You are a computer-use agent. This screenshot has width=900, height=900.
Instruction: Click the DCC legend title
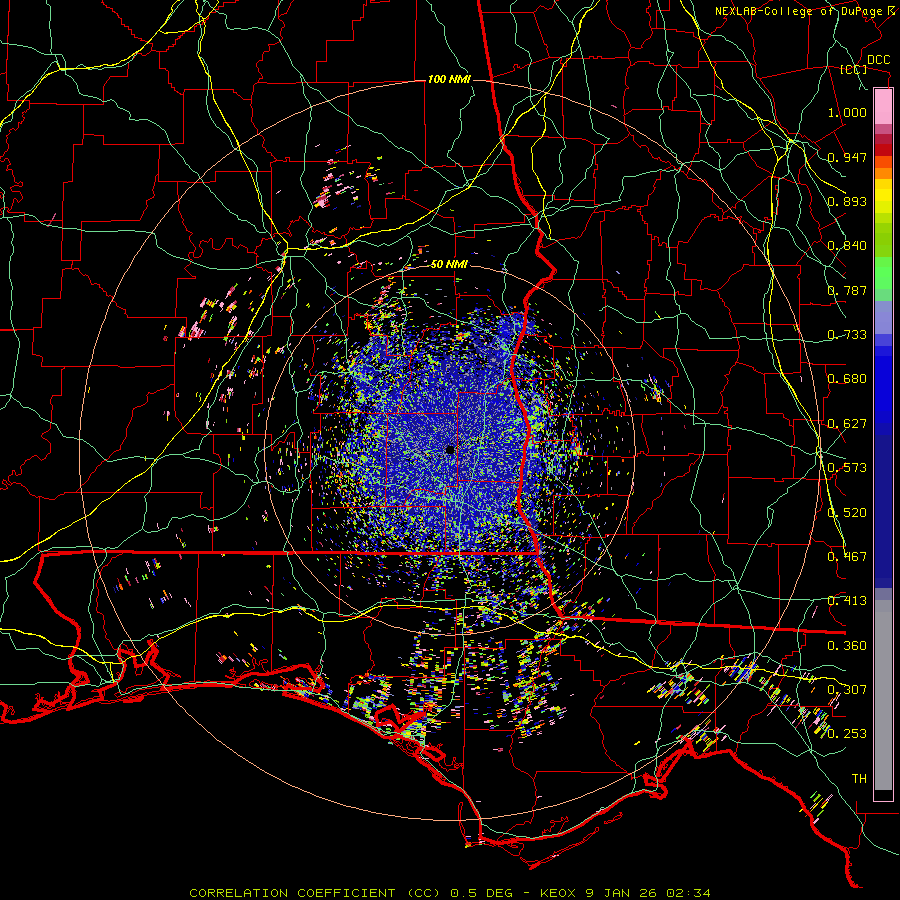click(879, 60)
